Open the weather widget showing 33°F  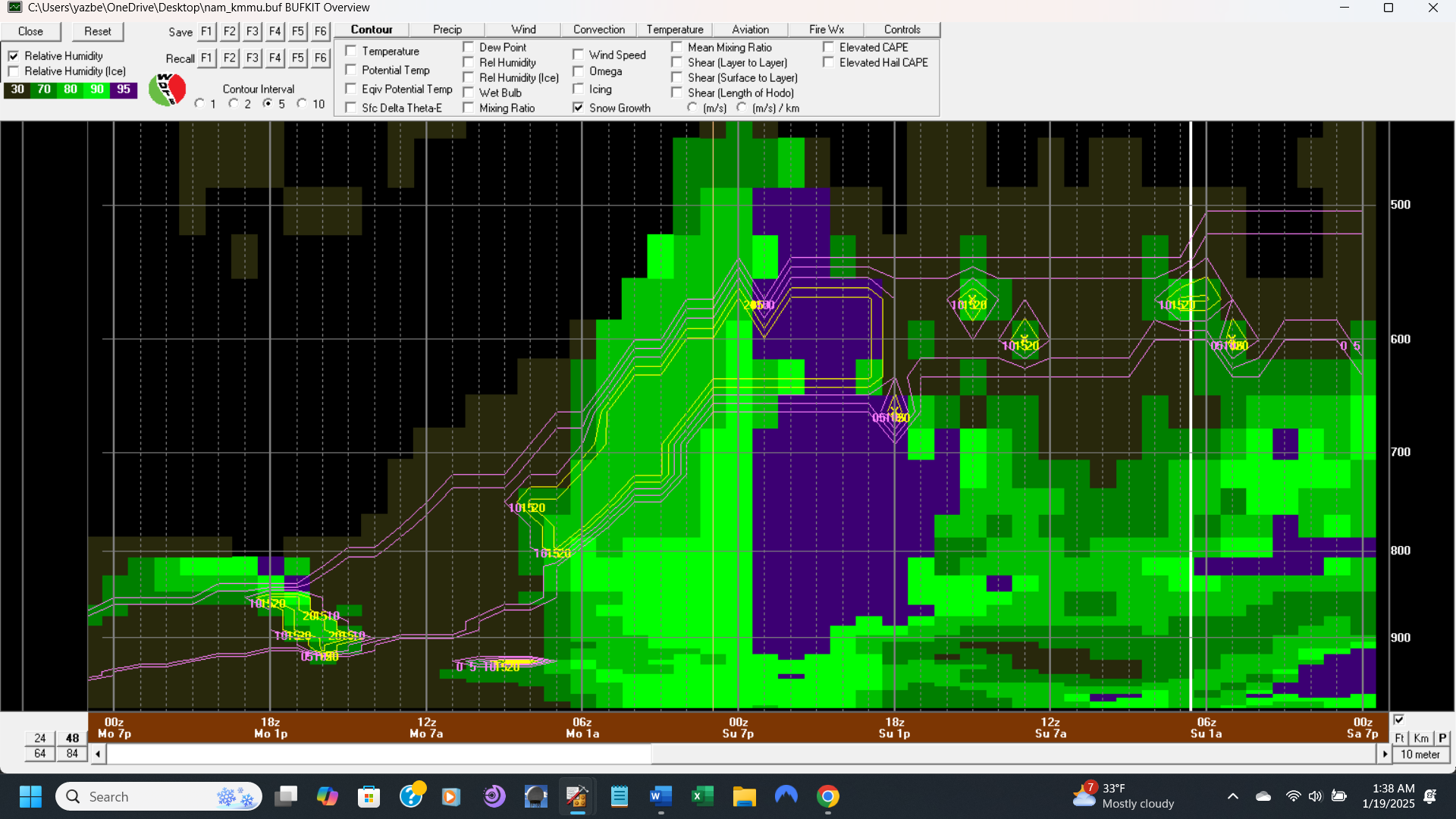(x=1124, y=796)
